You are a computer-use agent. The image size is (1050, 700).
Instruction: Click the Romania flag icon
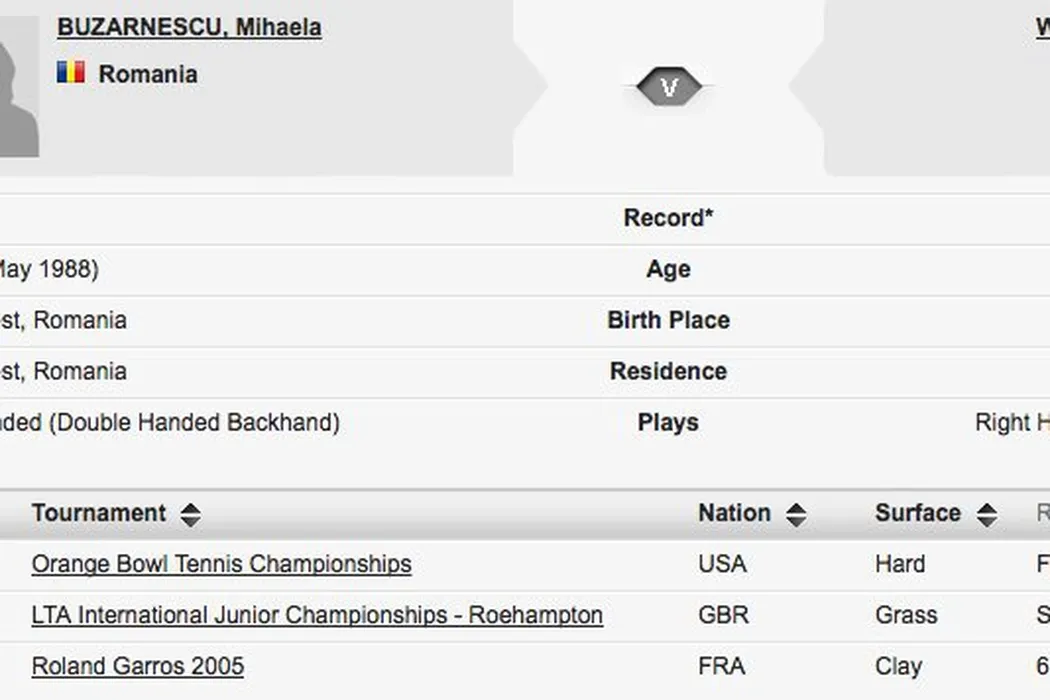(x=70, y=73)
